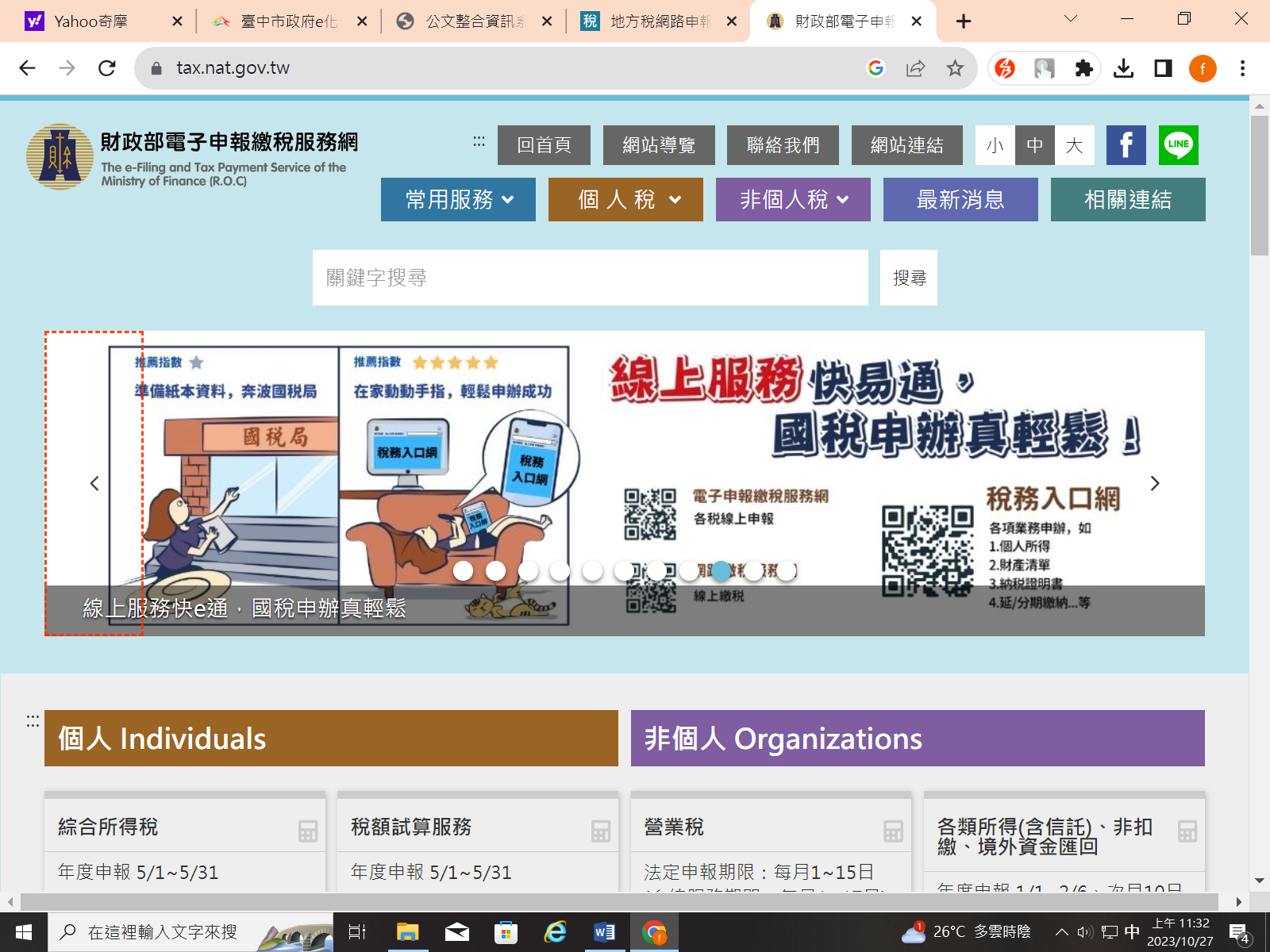This screenshot has width=1270, height=952.
Task: Switch to the 臺中市政府 tab
Action: [x=288, y=21]
